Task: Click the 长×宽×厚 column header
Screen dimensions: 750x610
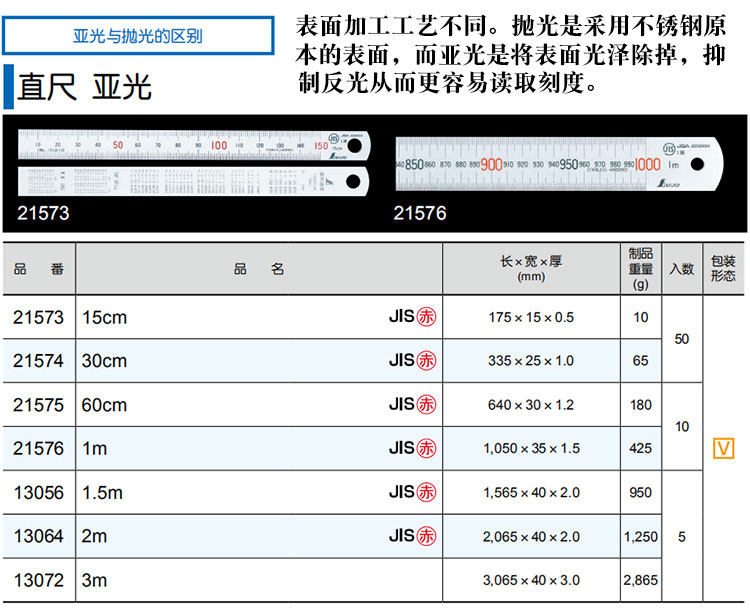Action: tap(531, 269)
